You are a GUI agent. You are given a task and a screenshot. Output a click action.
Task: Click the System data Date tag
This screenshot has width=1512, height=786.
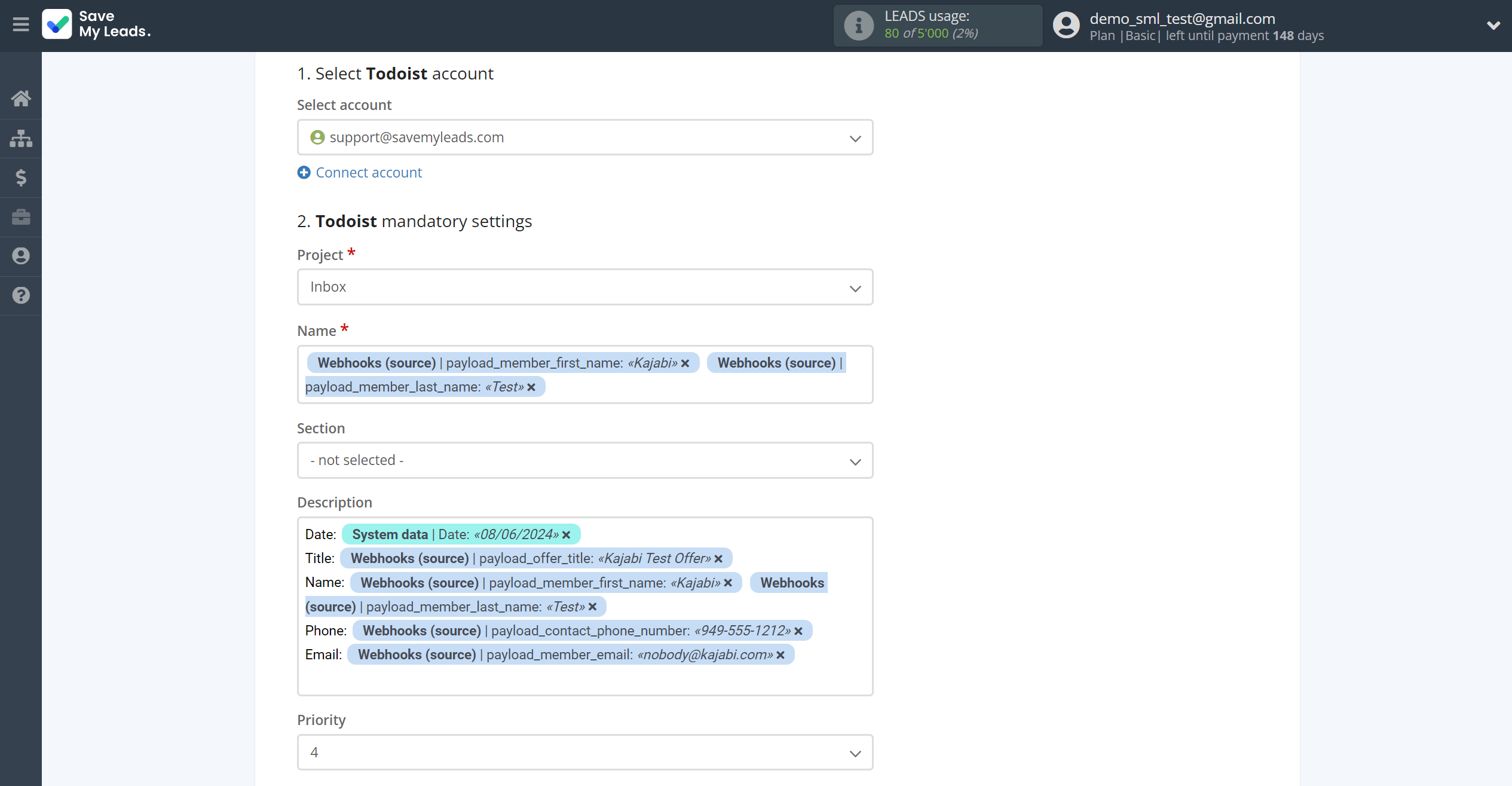coord(461,534)
